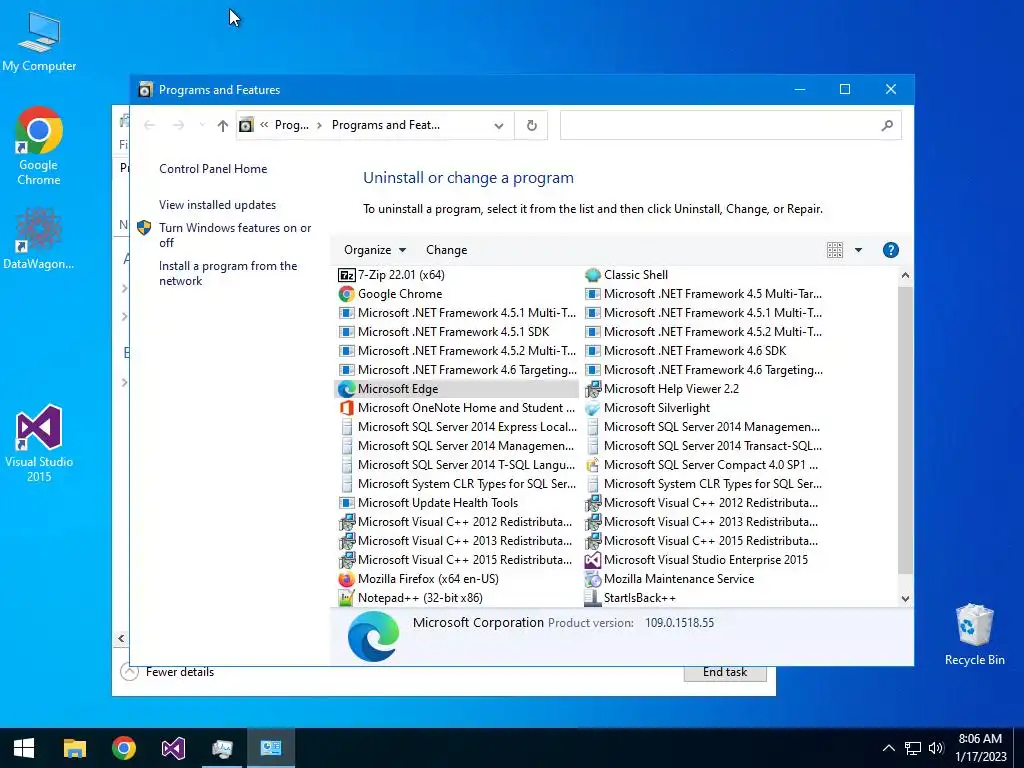Click the Help question mark icon
This screenshot has height=768, width=1024.
point(890,250)
